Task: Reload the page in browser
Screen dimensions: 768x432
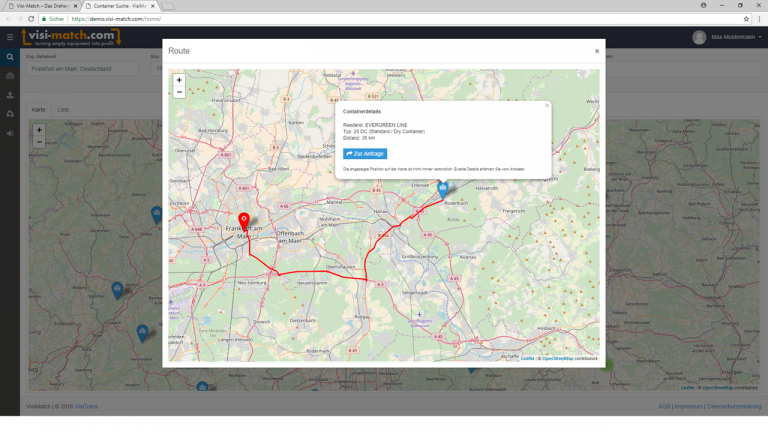Action: point(31,18)
